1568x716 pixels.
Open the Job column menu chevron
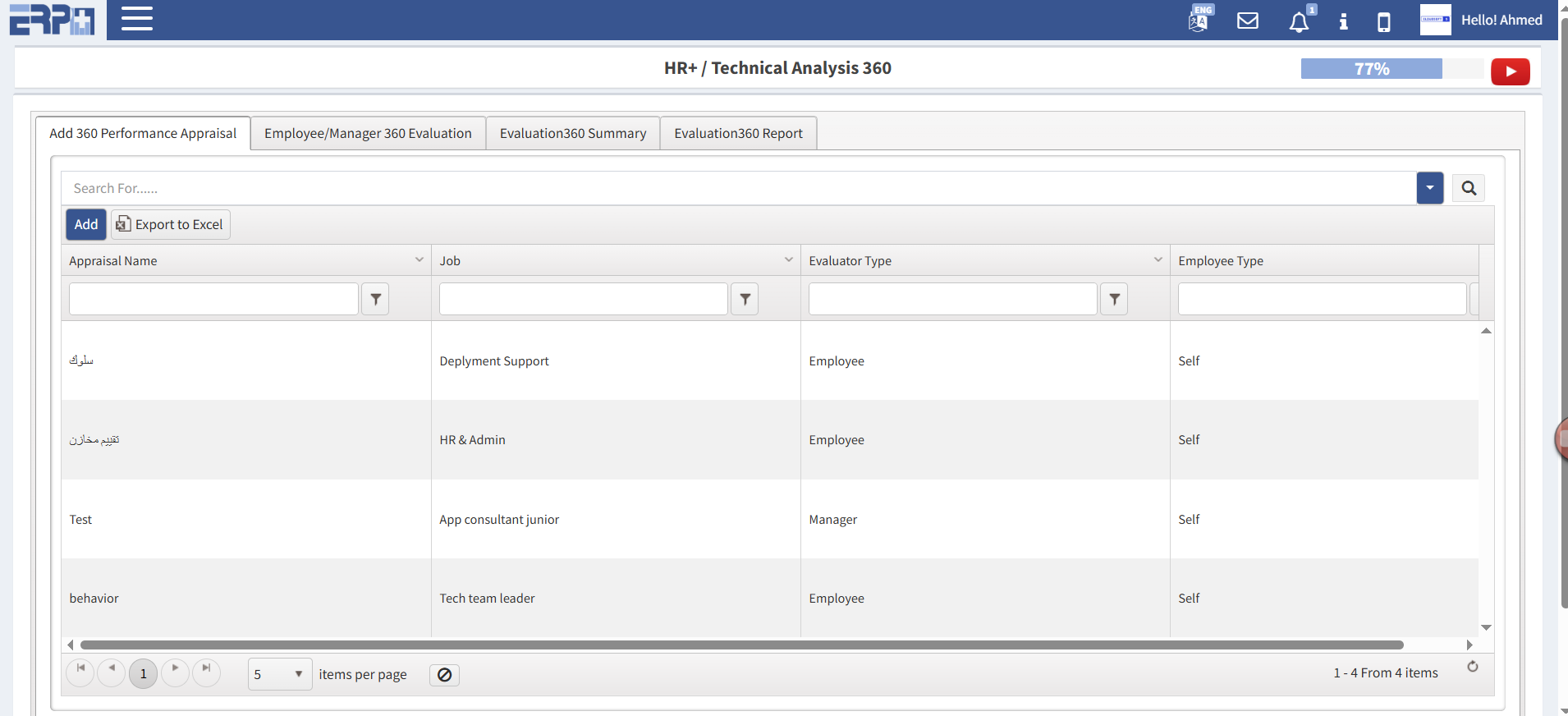tap(788, 260)
